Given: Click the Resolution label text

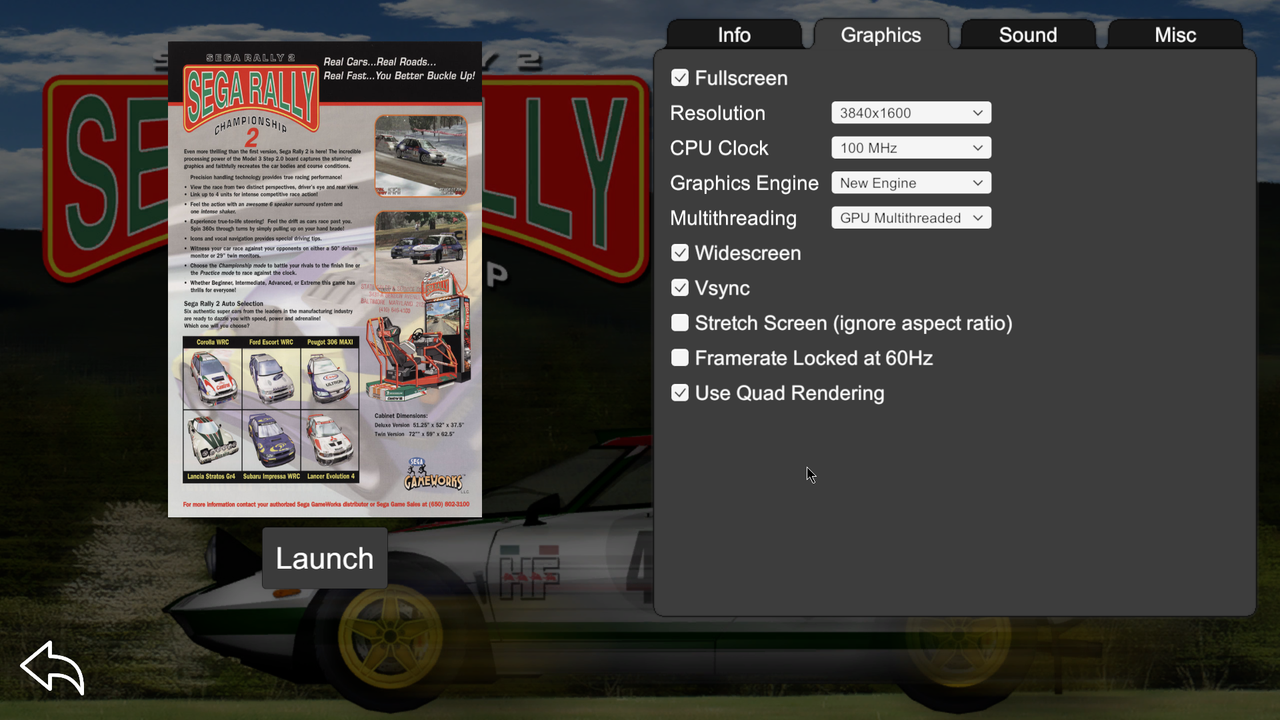Looking at the screenshot, I should tap(718, 113).
